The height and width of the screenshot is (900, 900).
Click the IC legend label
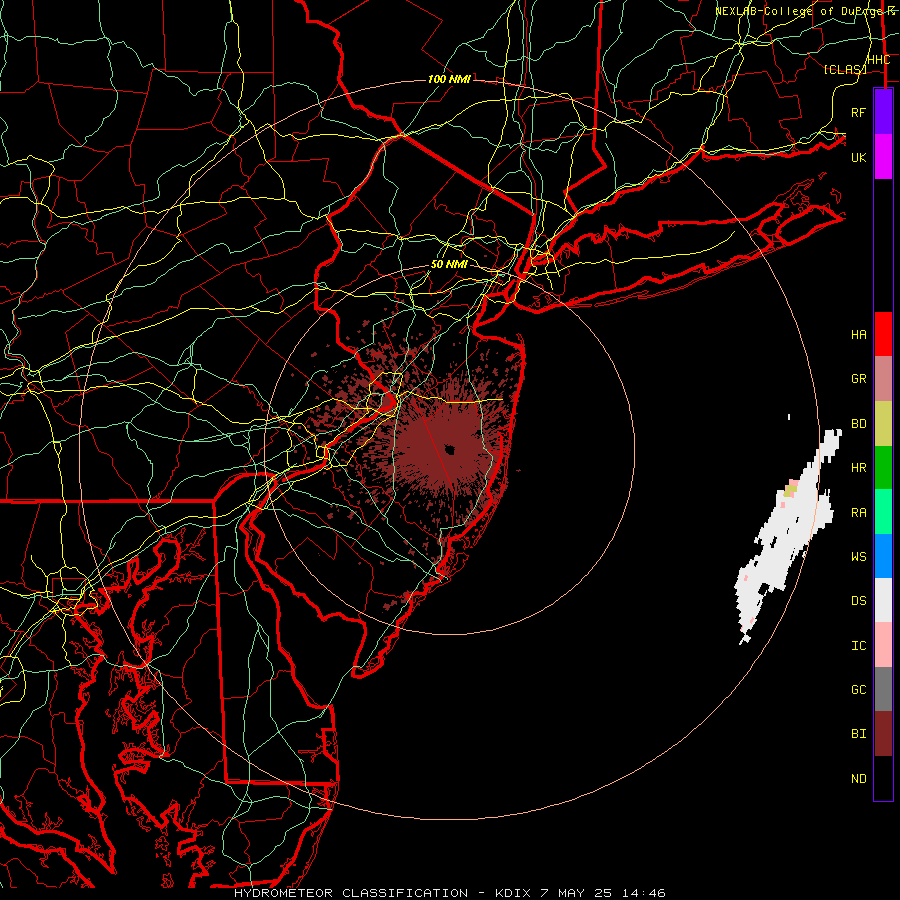coord(858,646)
